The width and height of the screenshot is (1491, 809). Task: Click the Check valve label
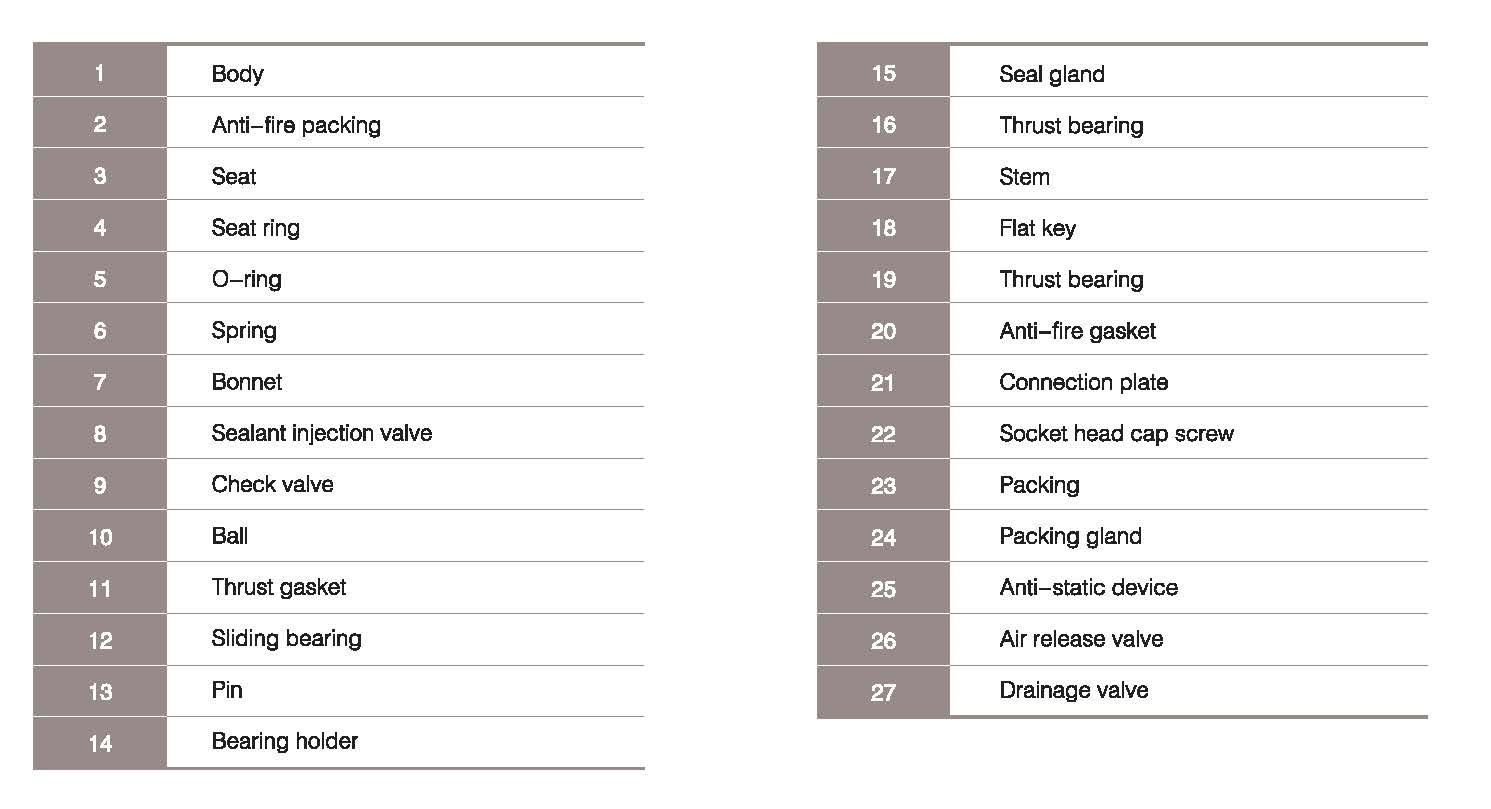tap(272, 485)
